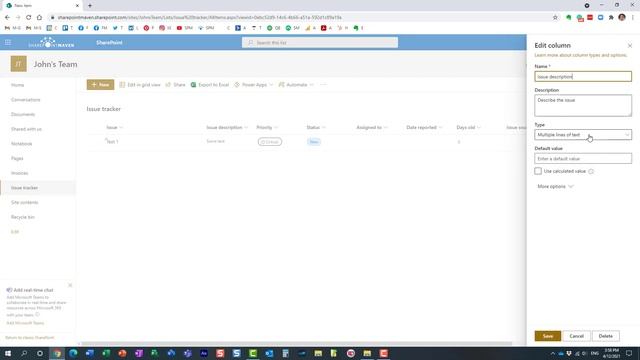Viewport: 640px width, 360px height.
Task: Click the Chrome profile avatar
Action: [622, 17]
